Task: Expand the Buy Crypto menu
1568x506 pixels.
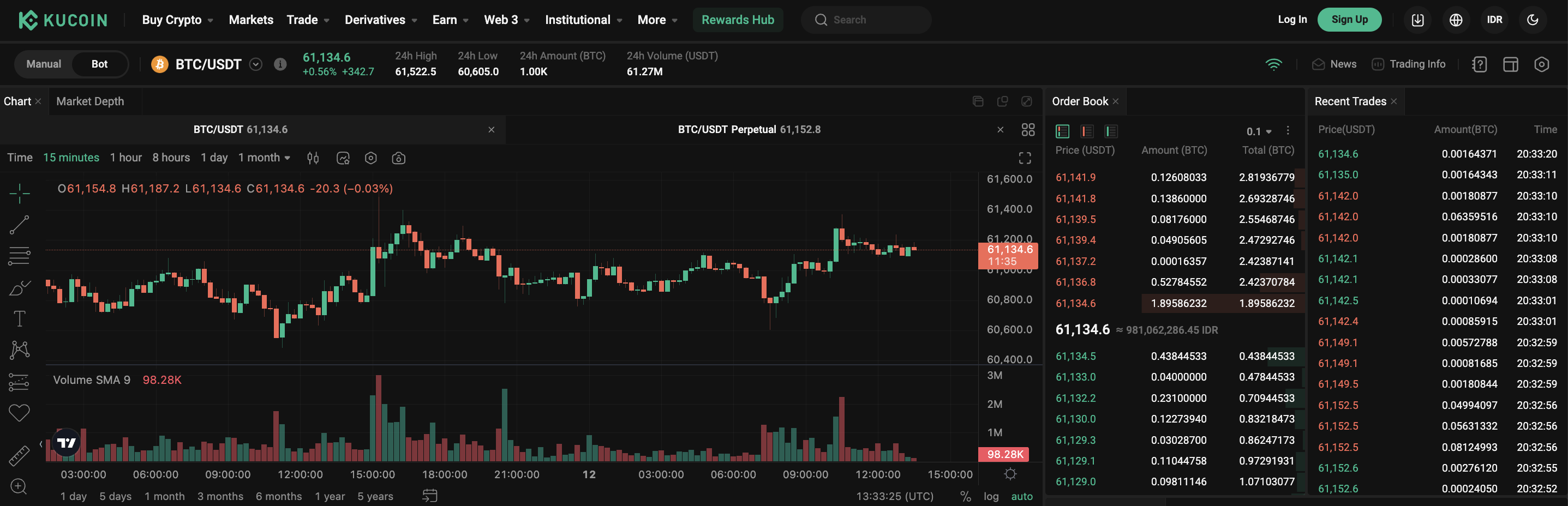Action: (178, 20)
